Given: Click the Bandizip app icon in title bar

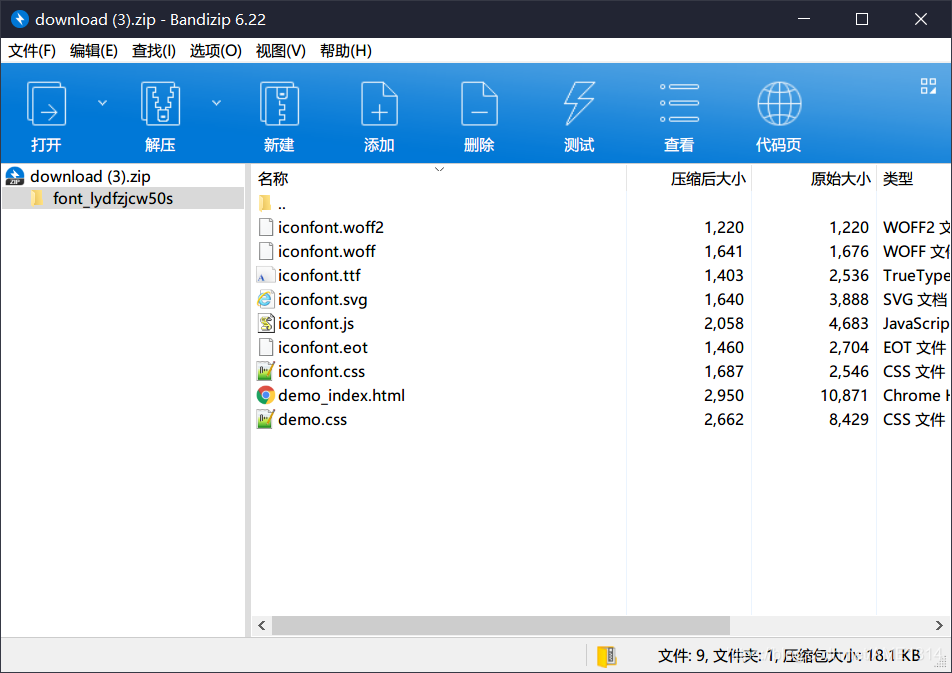Looking at the screenshot, I should [20, 19].
